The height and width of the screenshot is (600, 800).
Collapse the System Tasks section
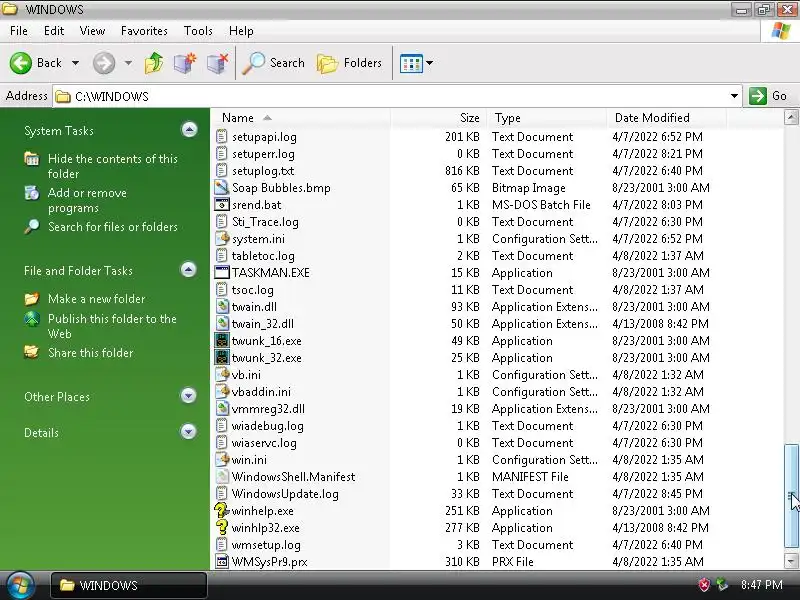(189, 130)
